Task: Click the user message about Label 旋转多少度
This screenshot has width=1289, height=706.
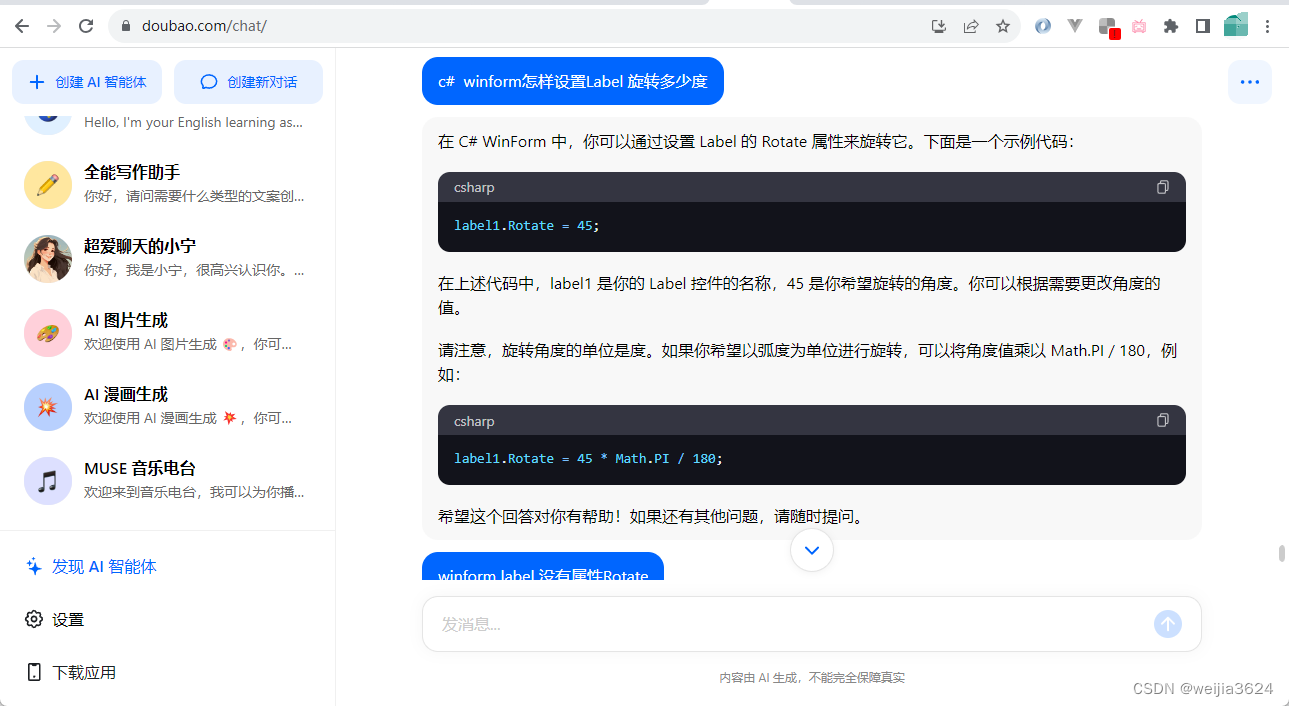Action: tap(573, 81)
